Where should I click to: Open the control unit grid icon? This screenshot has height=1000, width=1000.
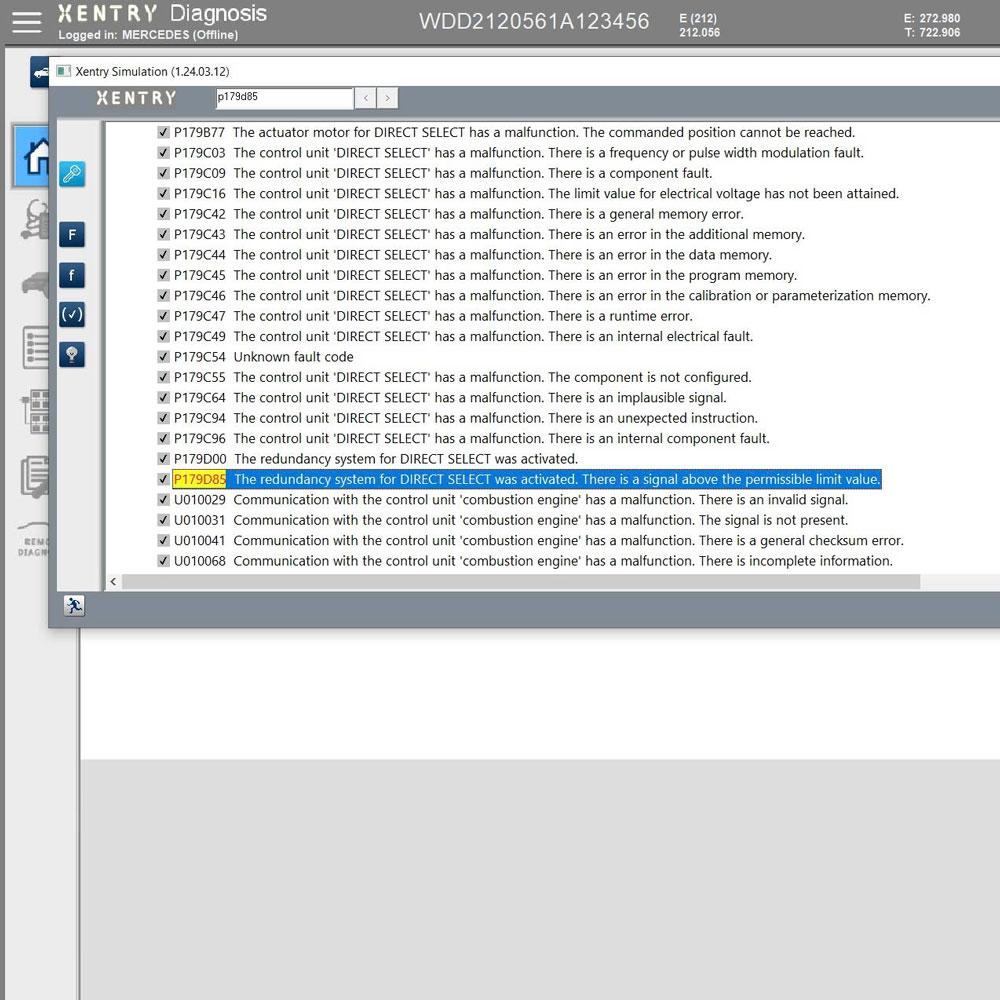36,411
